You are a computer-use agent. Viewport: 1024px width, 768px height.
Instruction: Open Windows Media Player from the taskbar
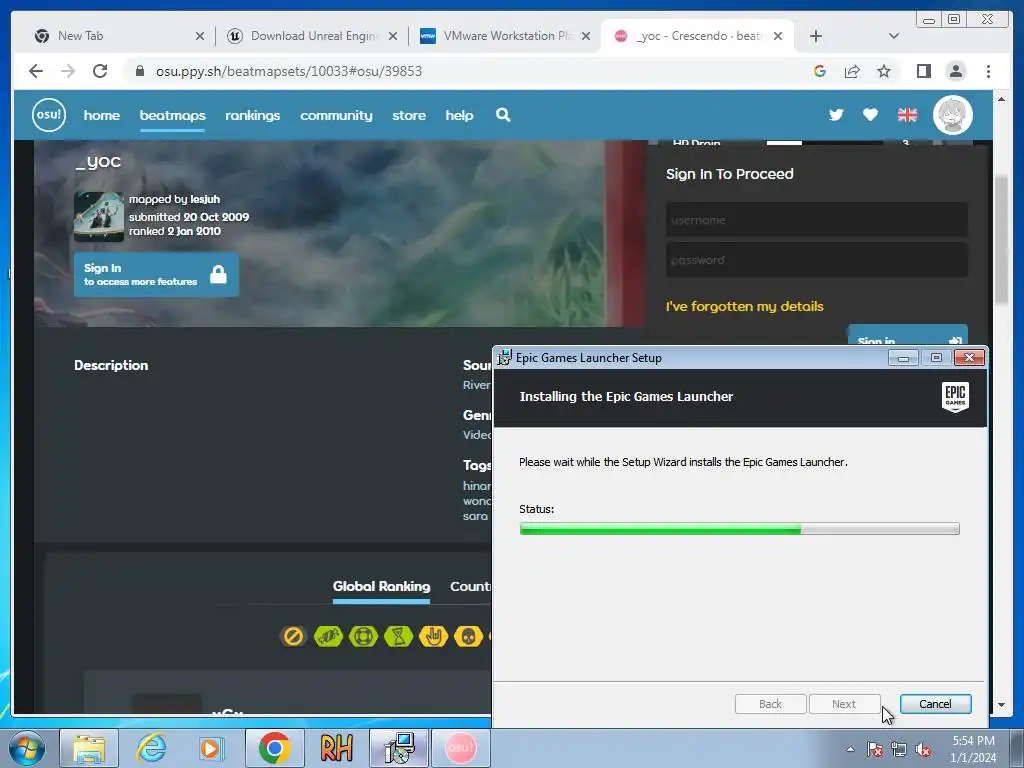coord(211,748)
